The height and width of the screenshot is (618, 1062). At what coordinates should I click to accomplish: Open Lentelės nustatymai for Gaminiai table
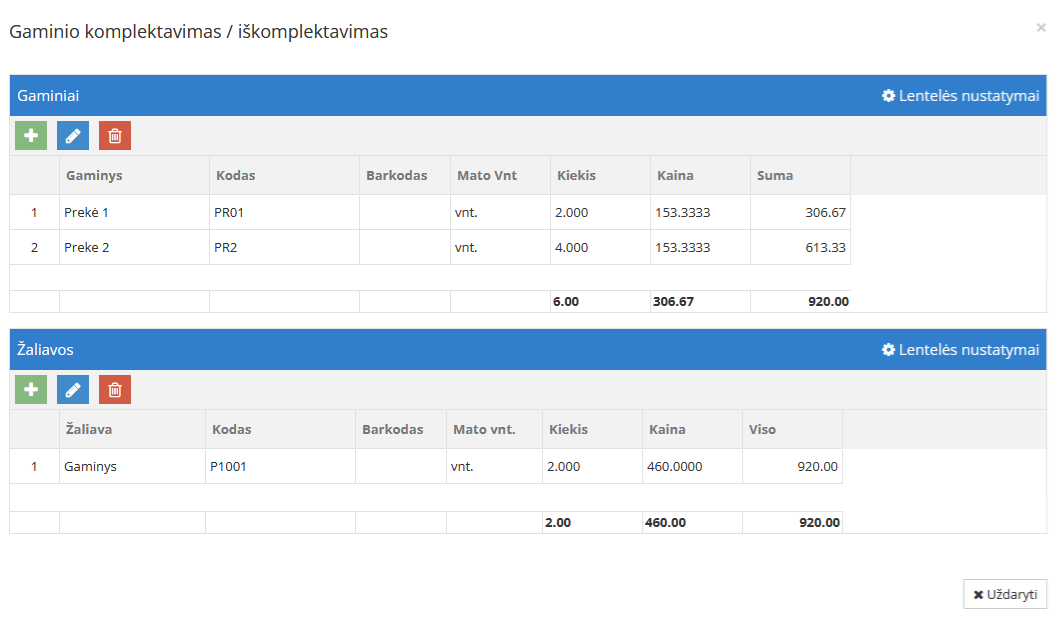[960, 96]
